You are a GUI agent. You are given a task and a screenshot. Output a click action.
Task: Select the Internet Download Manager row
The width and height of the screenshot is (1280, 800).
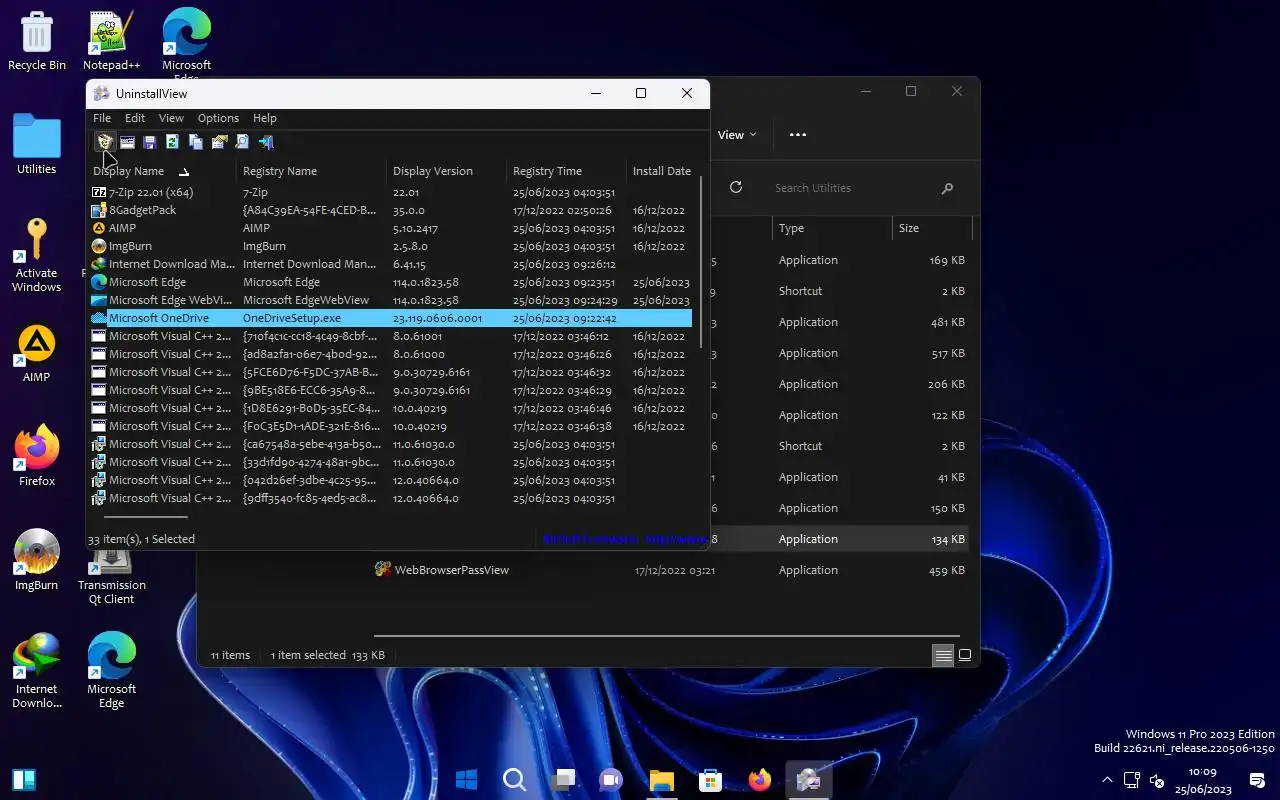(x=390, y=264)
